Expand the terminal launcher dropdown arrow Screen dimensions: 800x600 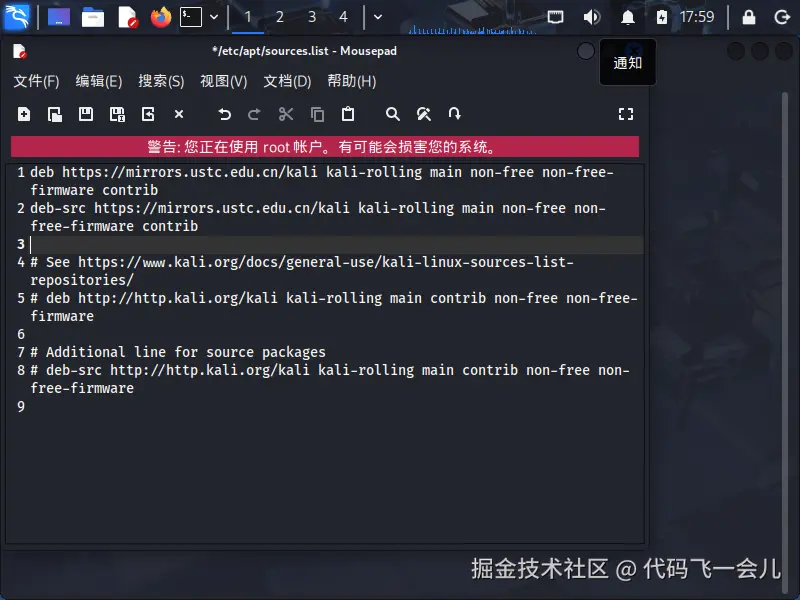(214, 17)
